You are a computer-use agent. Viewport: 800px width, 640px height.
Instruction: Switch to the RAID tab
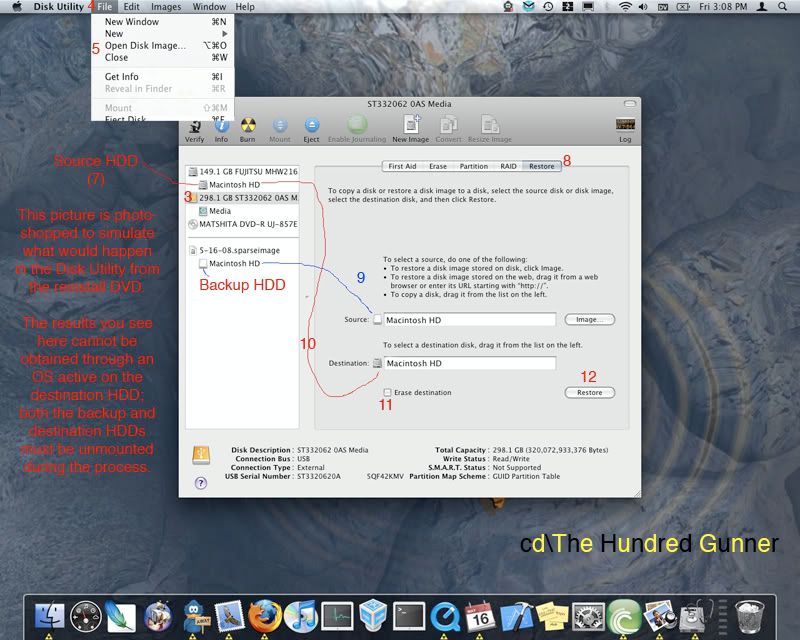click(x=508, y=166)
